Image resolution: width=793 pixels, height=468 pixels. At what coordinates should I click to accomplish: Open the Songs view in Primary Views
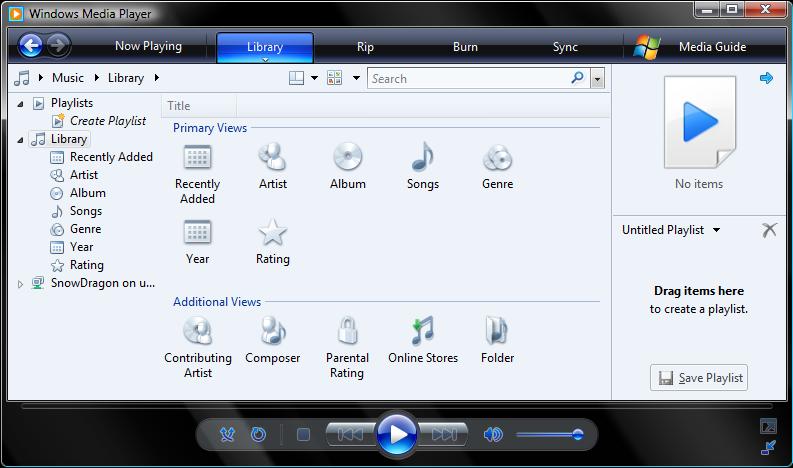(x=423, y=157)
